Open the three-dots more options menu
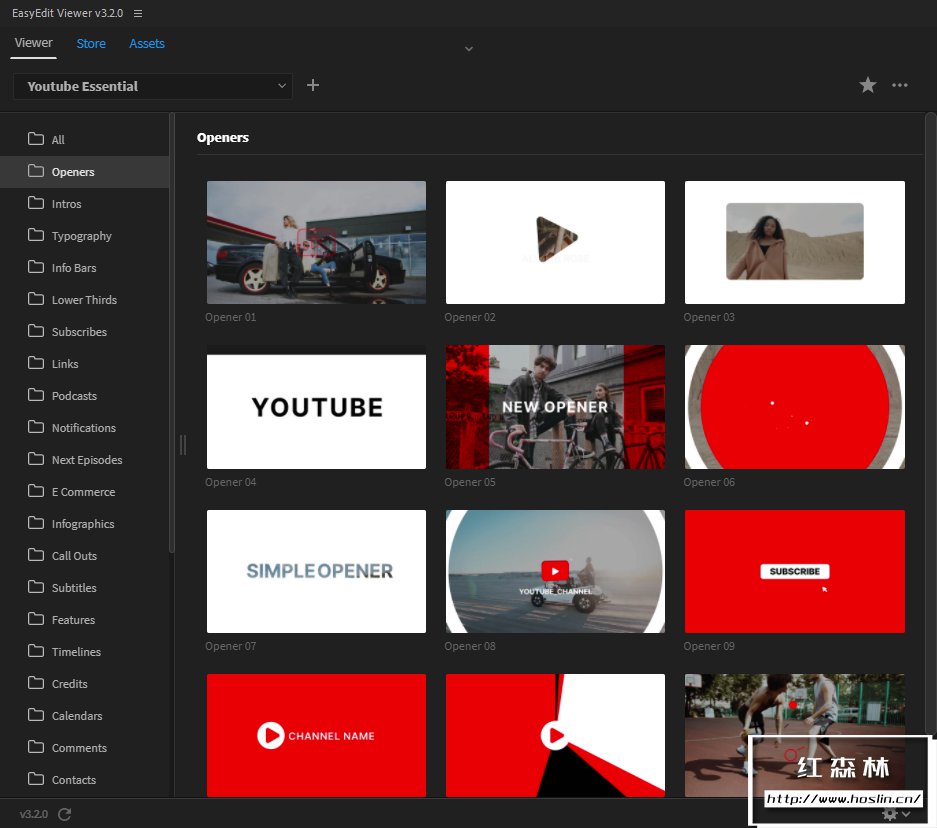This screenshot has width=937, height=828. 900,86
